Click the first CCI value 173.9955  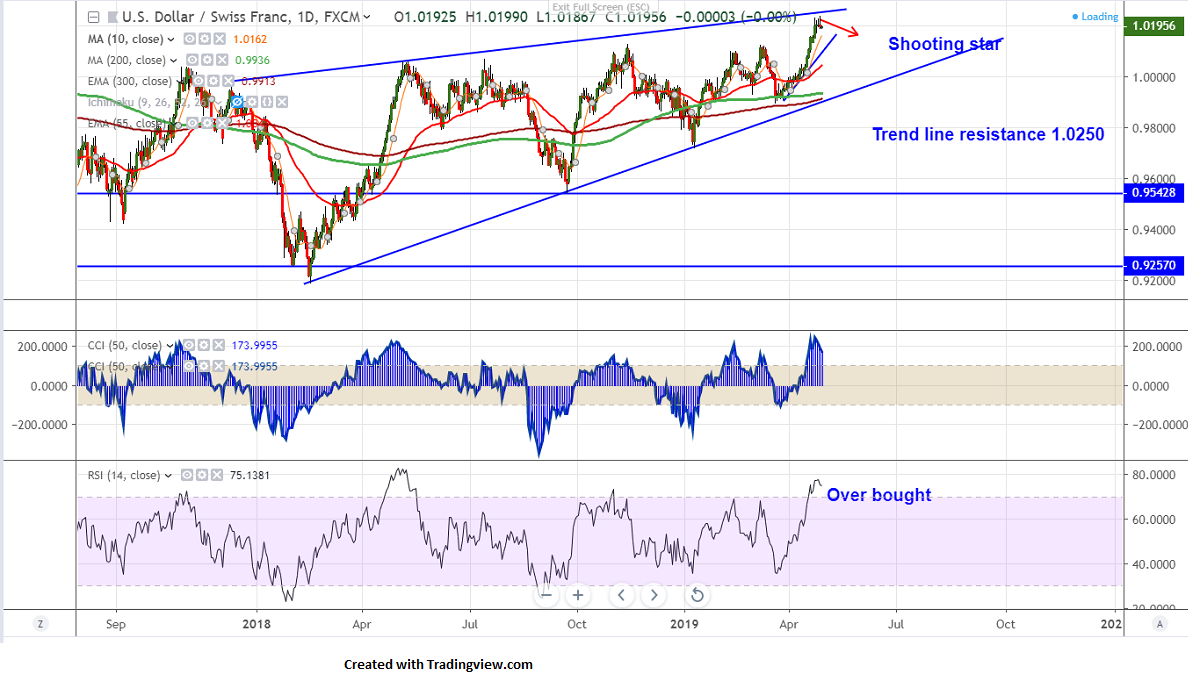click(255, 345)
